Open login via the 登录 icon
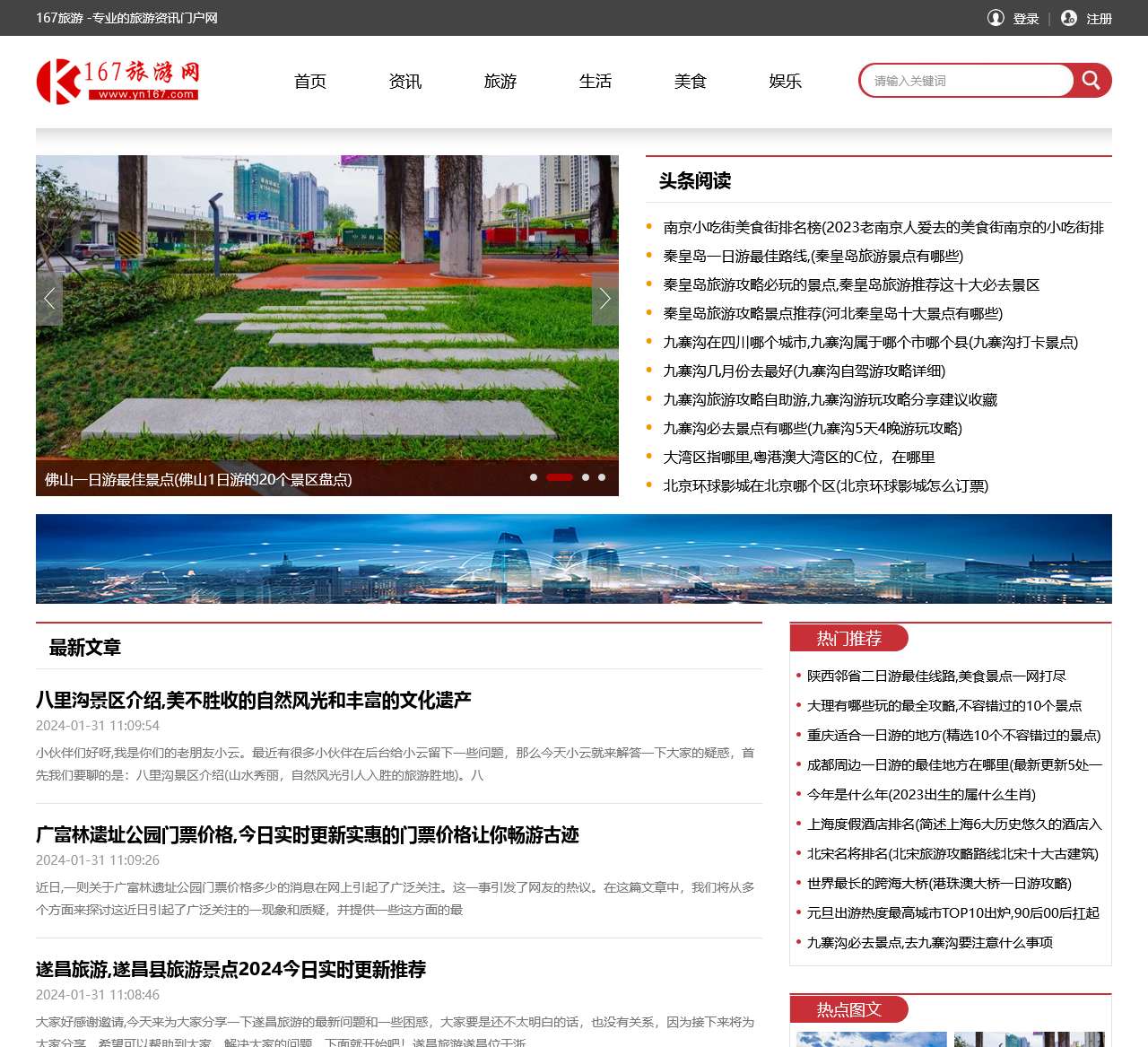1148x1047 pixels. [x=997, y=18]
